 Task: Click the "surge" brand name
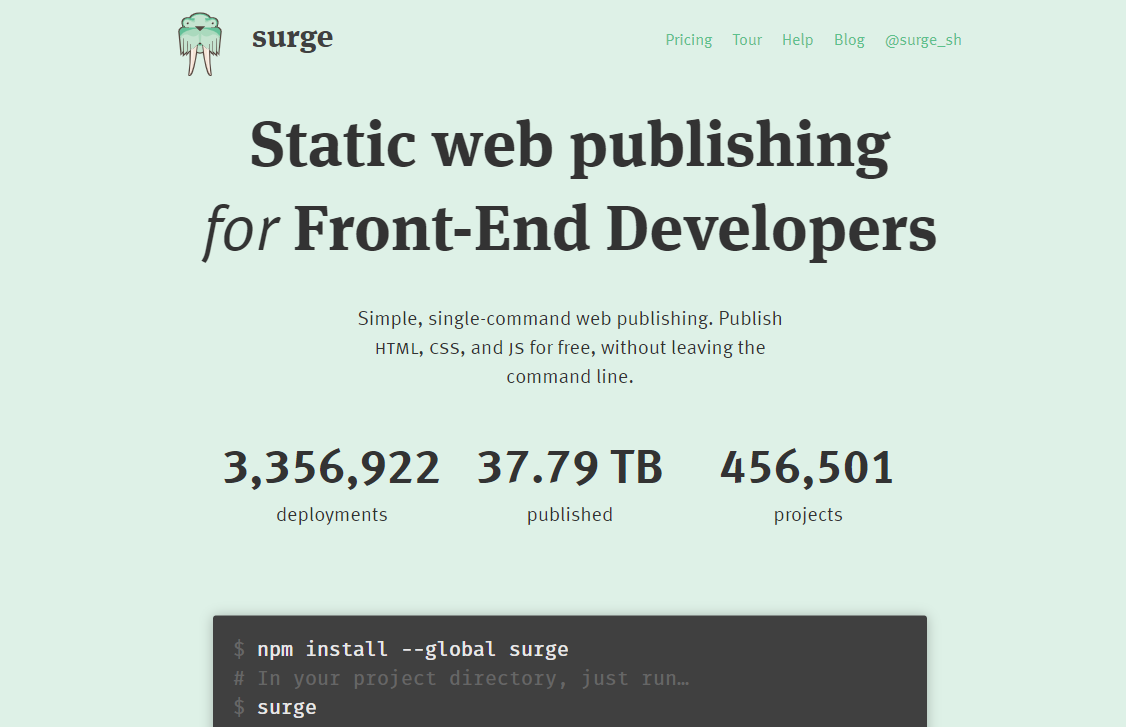[x=292, y=37]
